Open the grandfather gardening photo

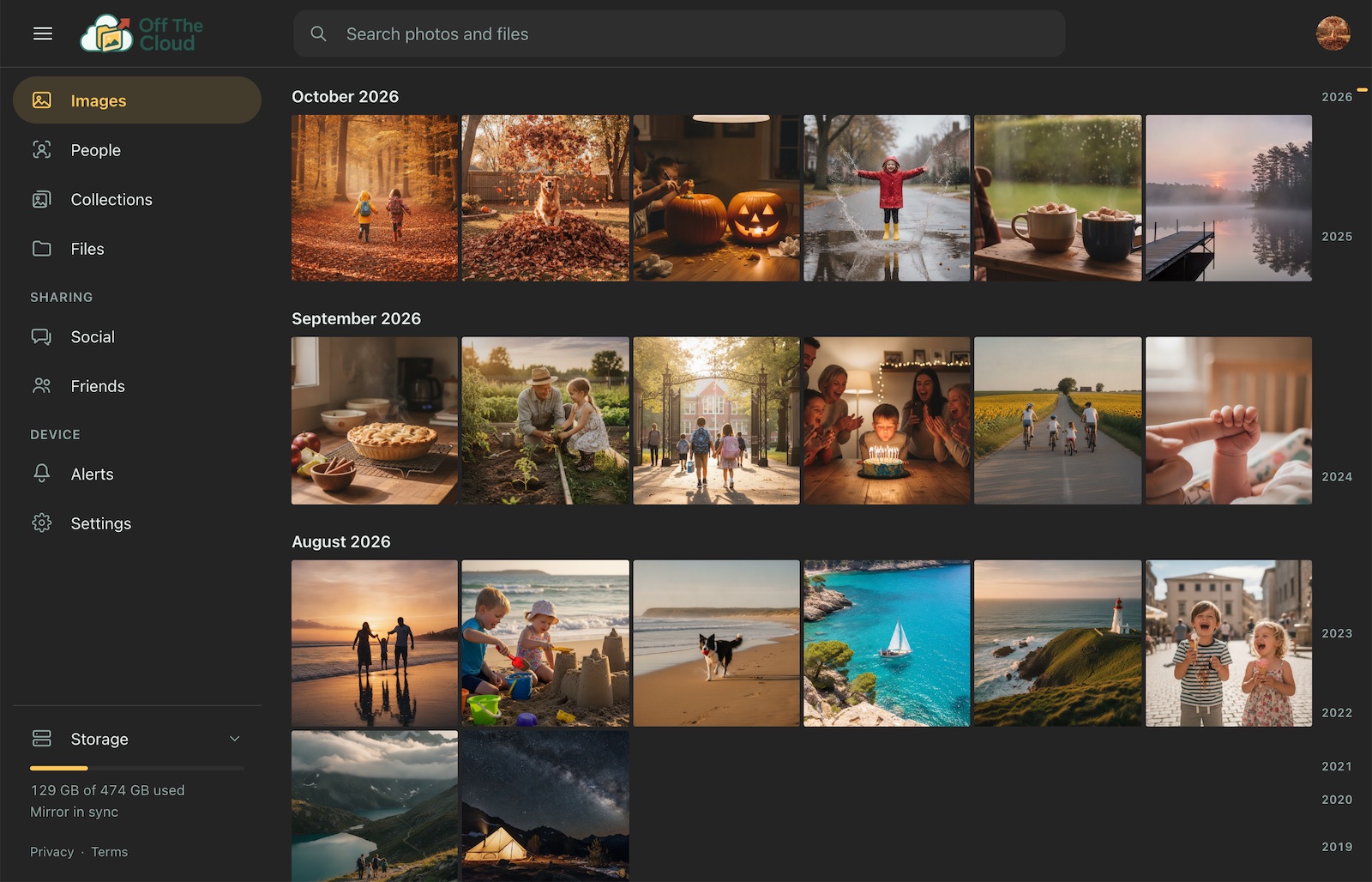point(545,420)
